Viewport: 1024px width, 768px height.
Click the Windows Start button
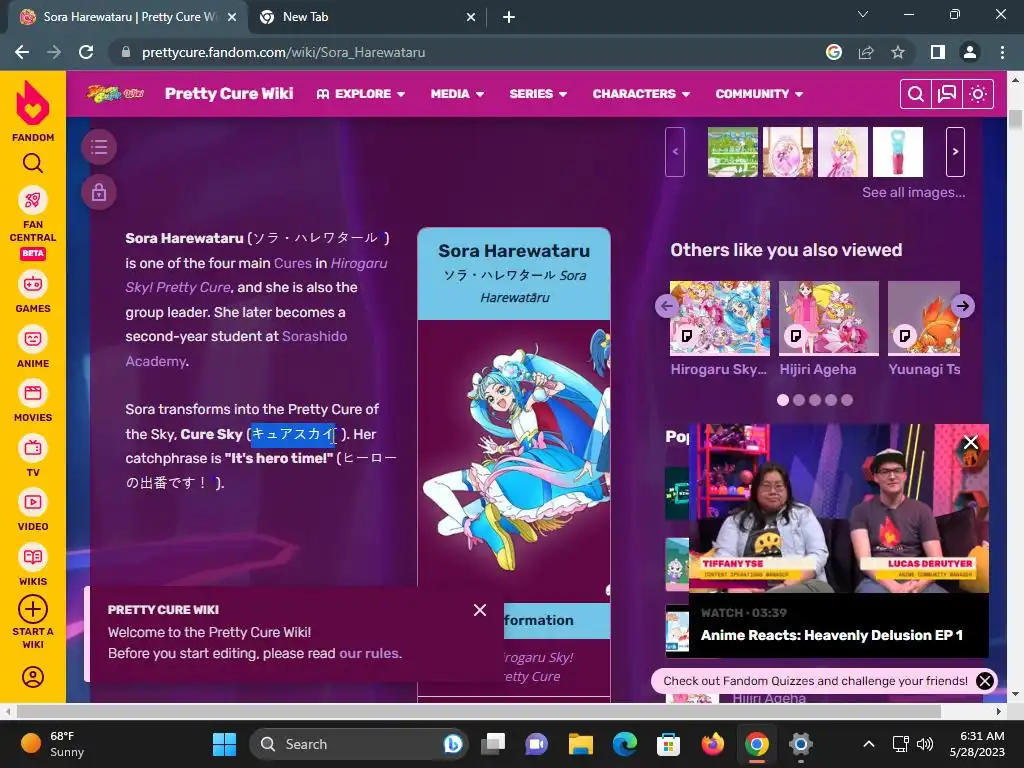225,744
